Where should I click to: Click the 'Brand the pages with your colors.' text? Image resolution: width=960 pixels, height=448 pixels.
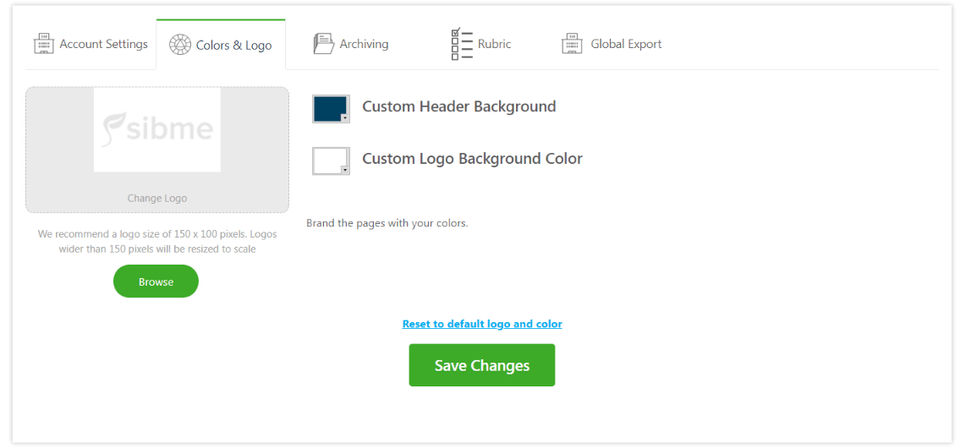tap(387, 223)
